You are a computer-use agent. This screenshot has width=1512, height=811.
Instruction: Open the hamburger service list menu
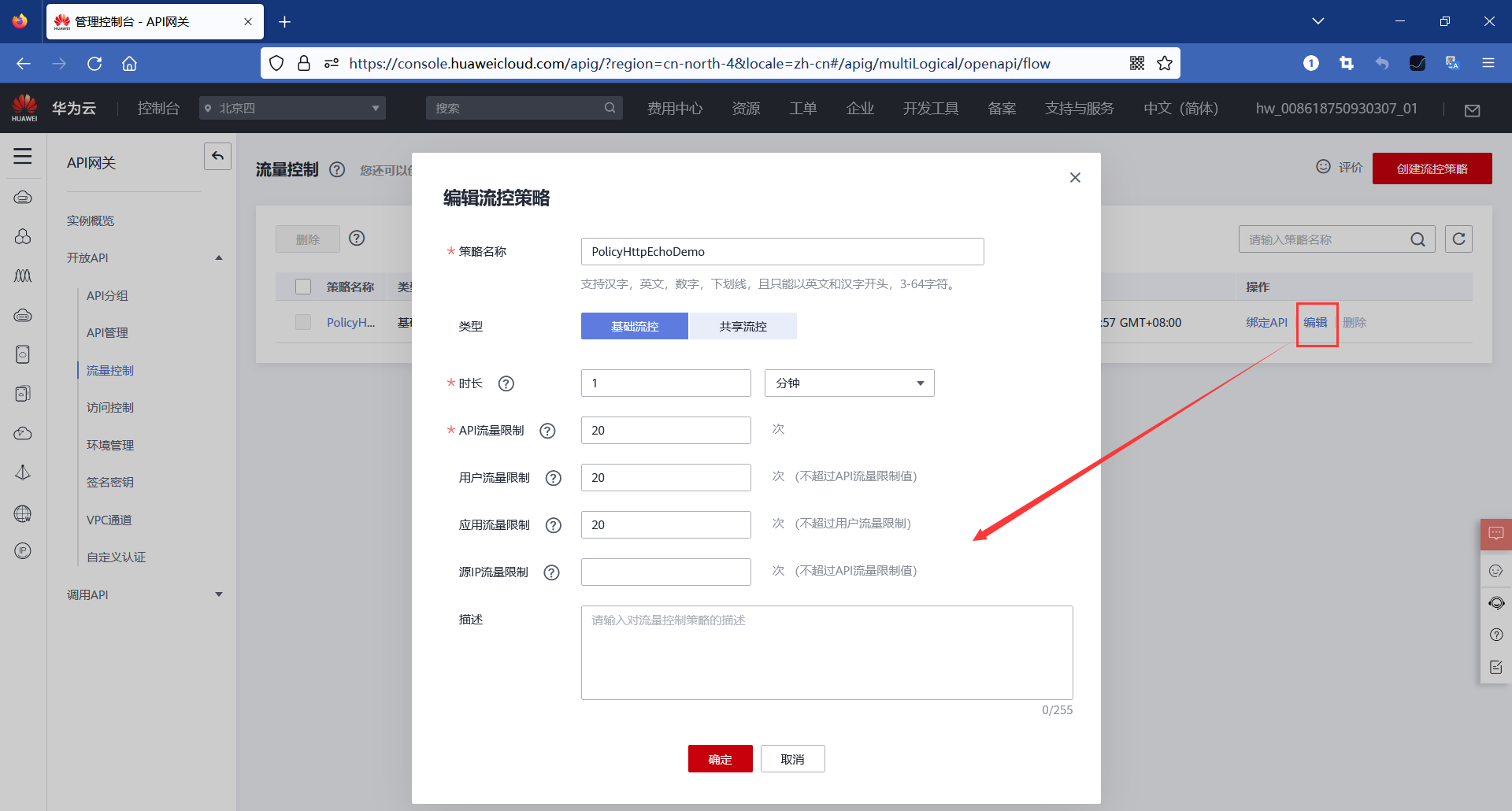tap(23, 156)
